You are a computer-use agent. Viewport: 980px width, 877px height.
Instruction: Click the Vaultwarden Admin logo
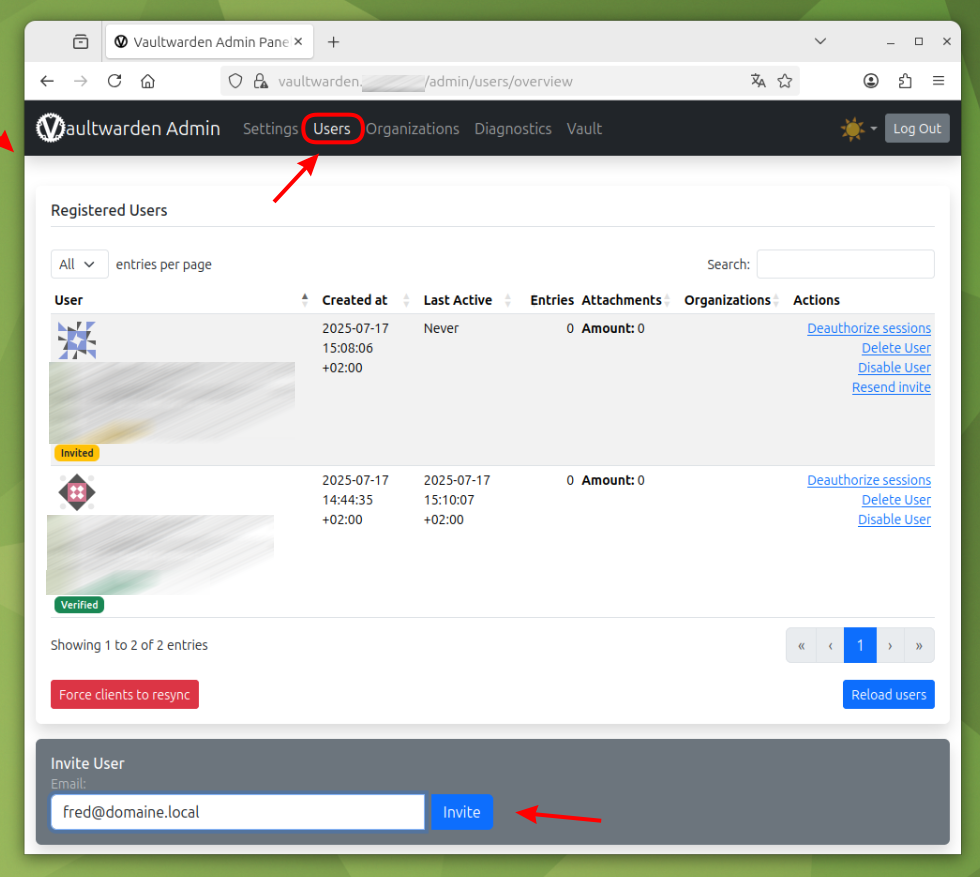click(x=128, y=128)
